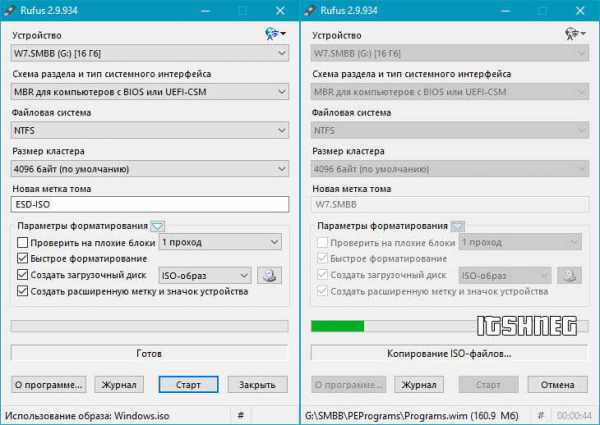This screenshot has width=600, height=425.
Task: Click bad blocks checkbox in right window
Action: coord(323,243)
